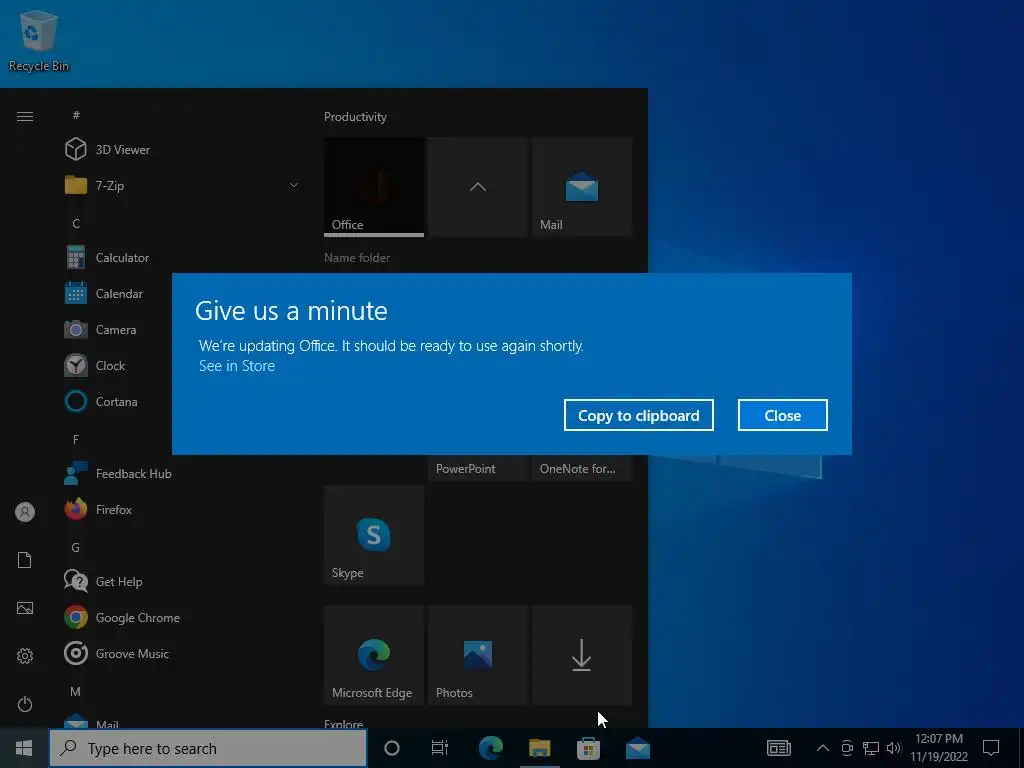
Task: Open Cortana circle on taskbar
Action: tap(392, 748)
